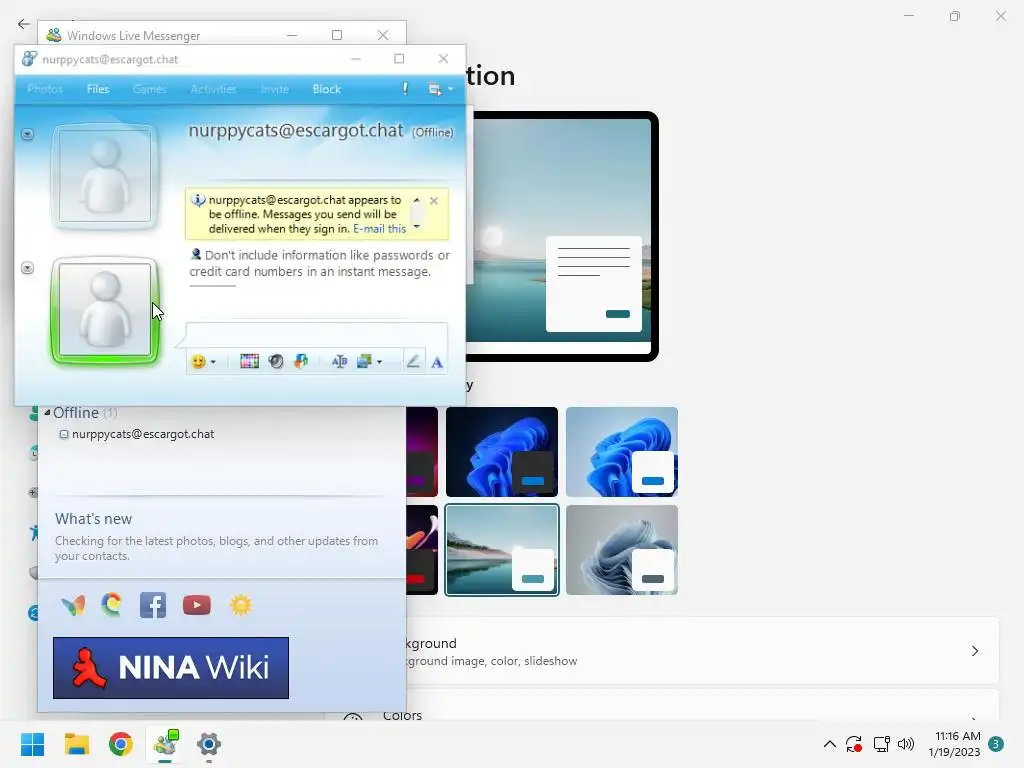Collapse your own display picture arrow

[x=27, y=268]
